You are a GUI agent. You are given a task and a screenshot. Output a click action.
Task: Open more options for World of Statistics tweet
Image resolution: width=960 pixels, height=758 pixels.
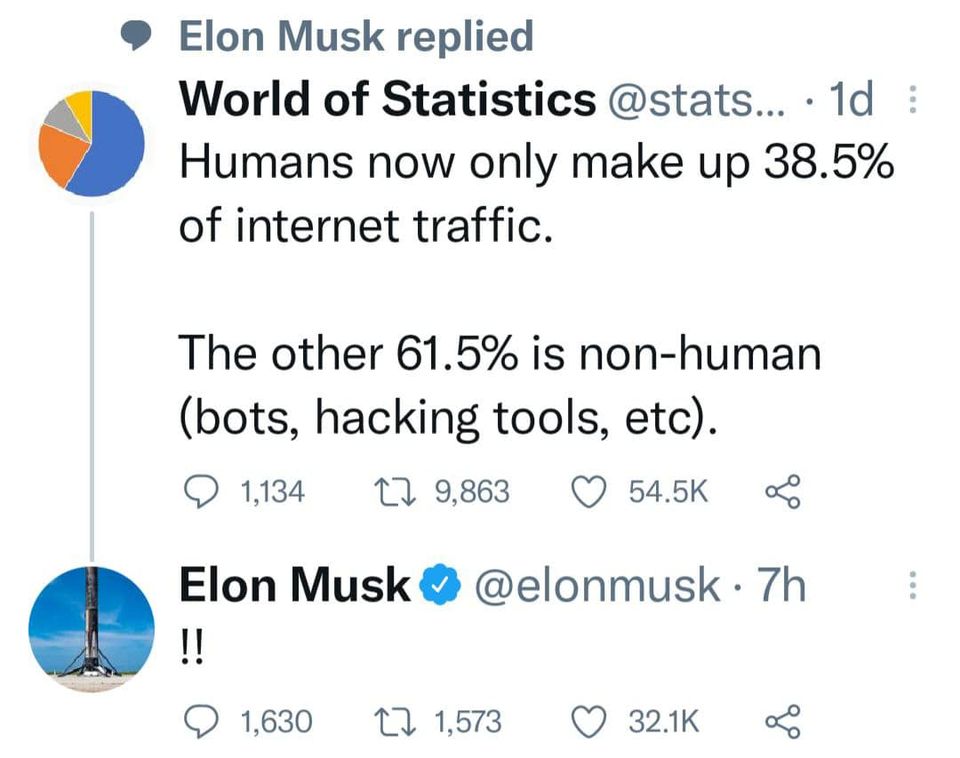coord(911,101)
